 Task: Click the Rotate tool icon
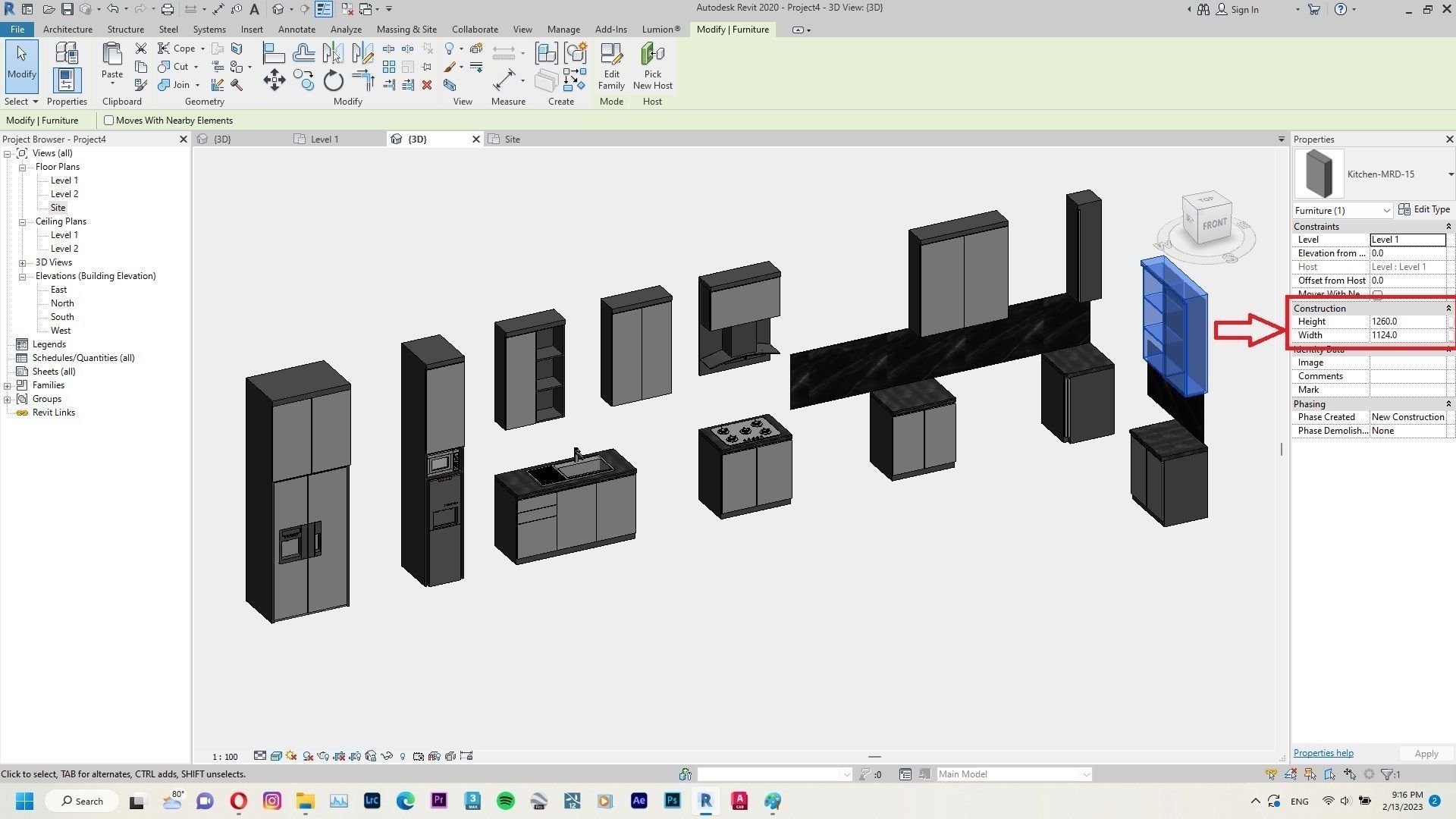click(x=333, y=80)
